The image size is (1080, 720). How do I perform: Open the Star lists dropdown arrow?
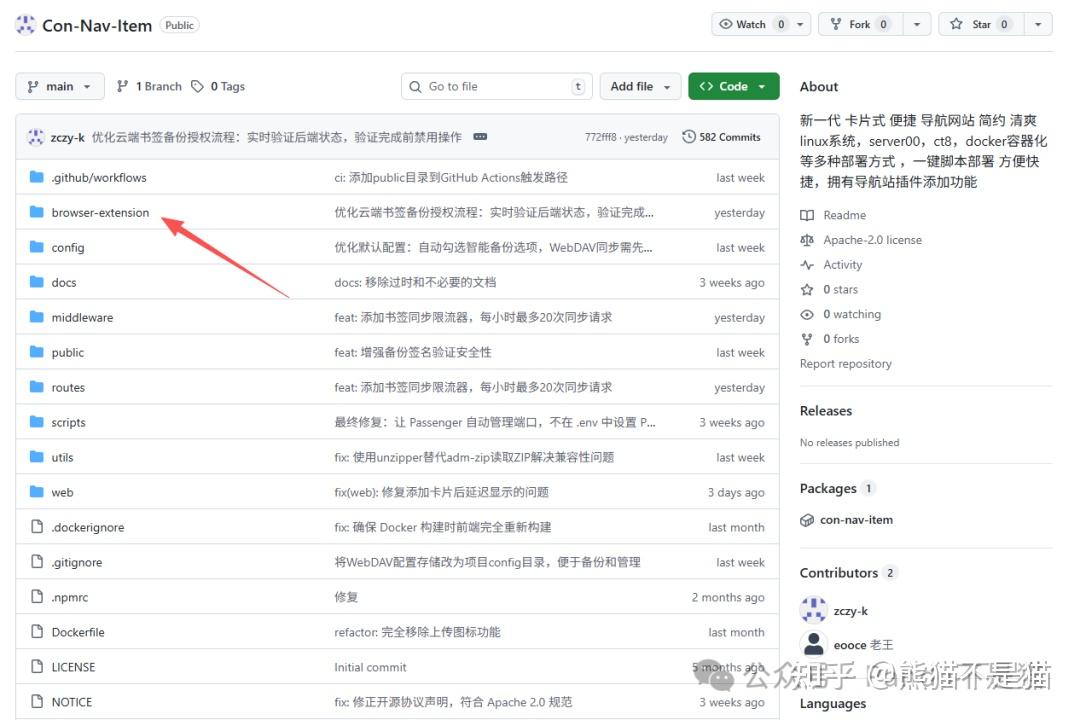pyautogui.click(x=1037, y=24)
